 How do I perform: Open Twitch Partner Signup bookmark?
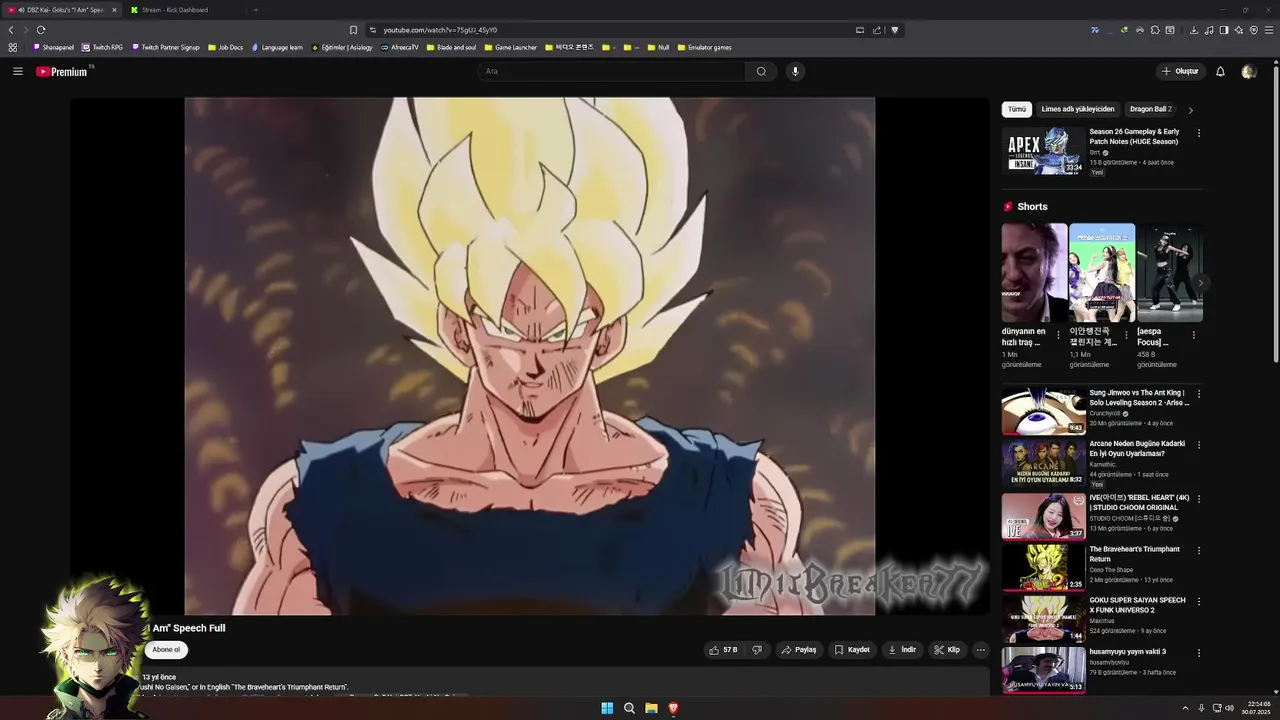[165, 47]
